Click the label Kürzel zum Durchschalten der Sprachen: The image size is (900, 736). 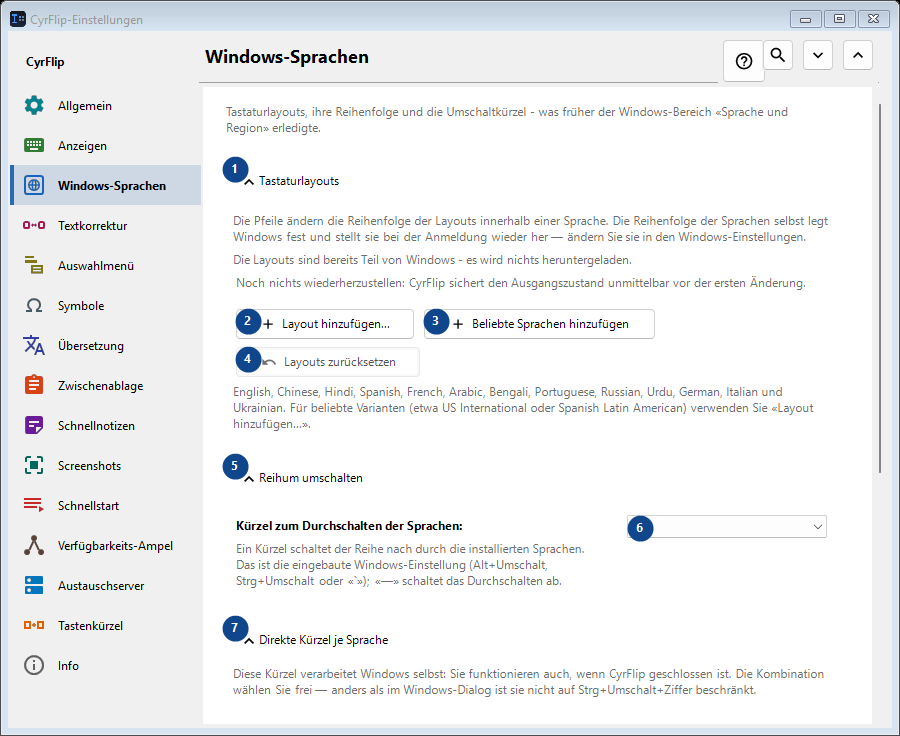[x=349, y=525]
